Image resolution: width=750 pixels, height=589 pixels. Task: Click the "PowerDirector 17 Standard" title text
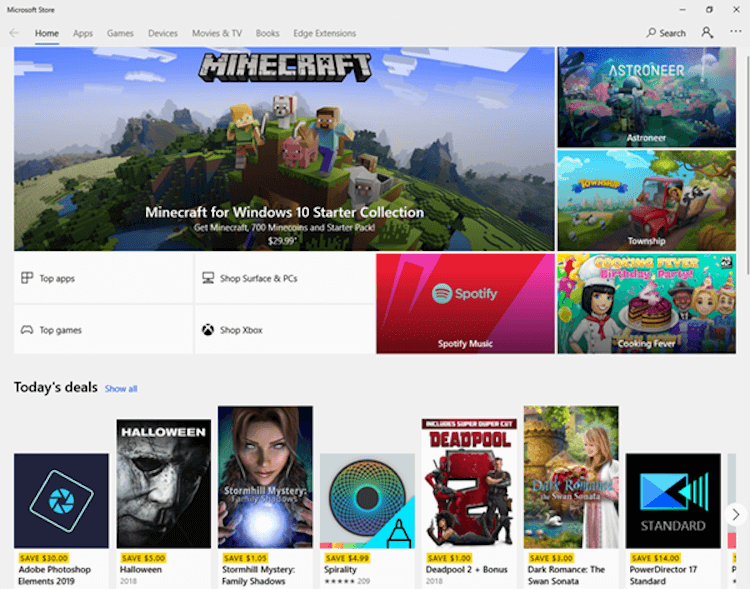(x=663, y=575)
